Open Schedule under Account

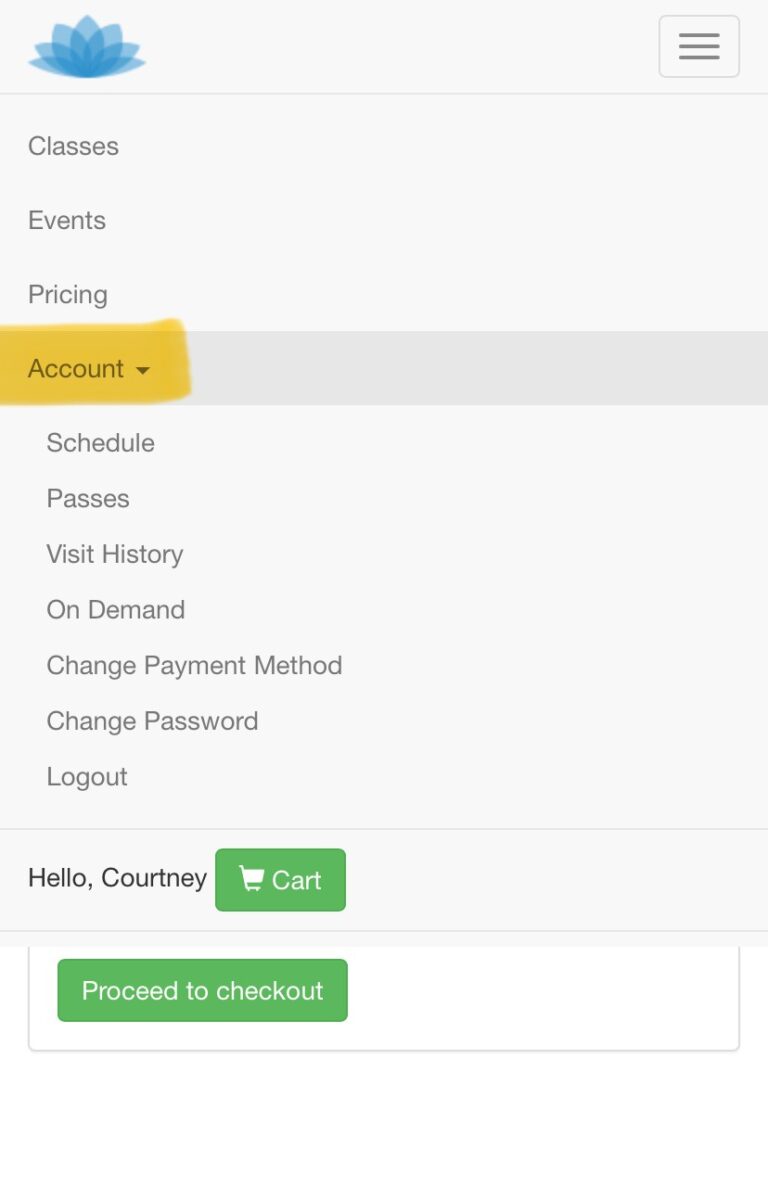(100, 443)
